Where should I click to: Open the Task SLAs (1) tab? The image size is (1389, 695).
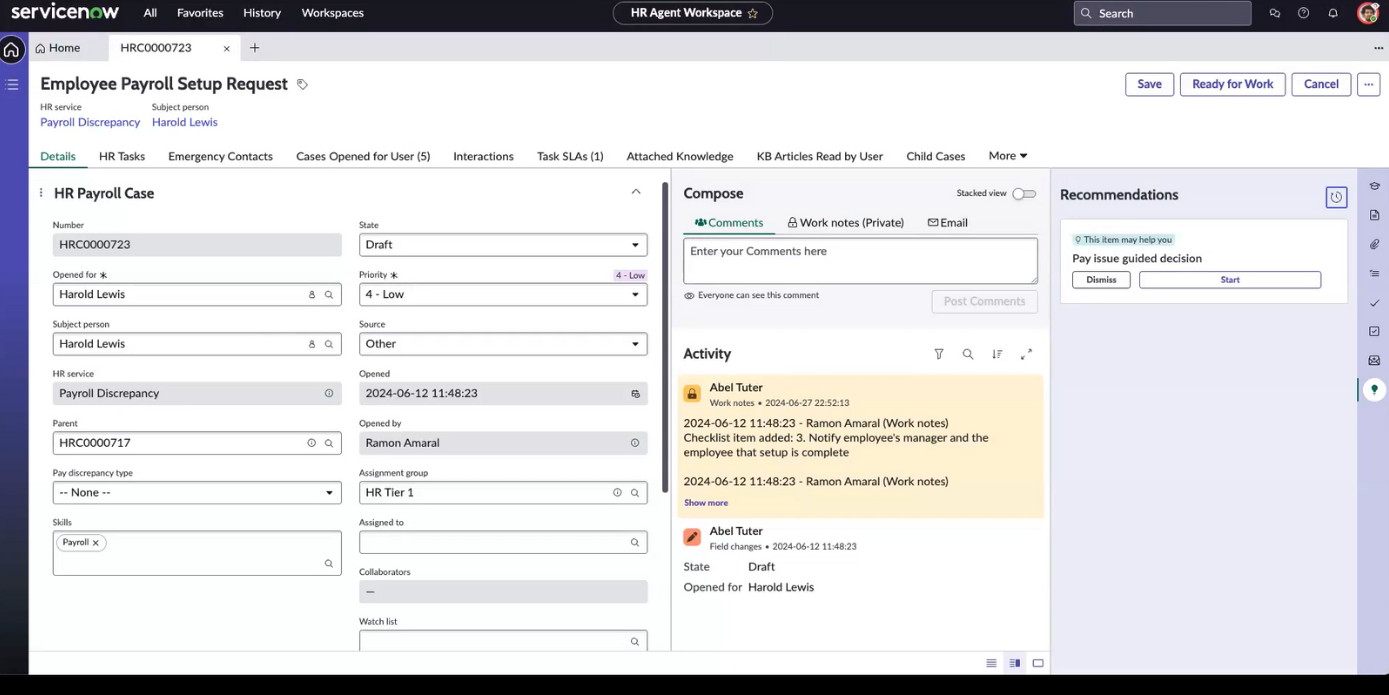coord(570,157)
